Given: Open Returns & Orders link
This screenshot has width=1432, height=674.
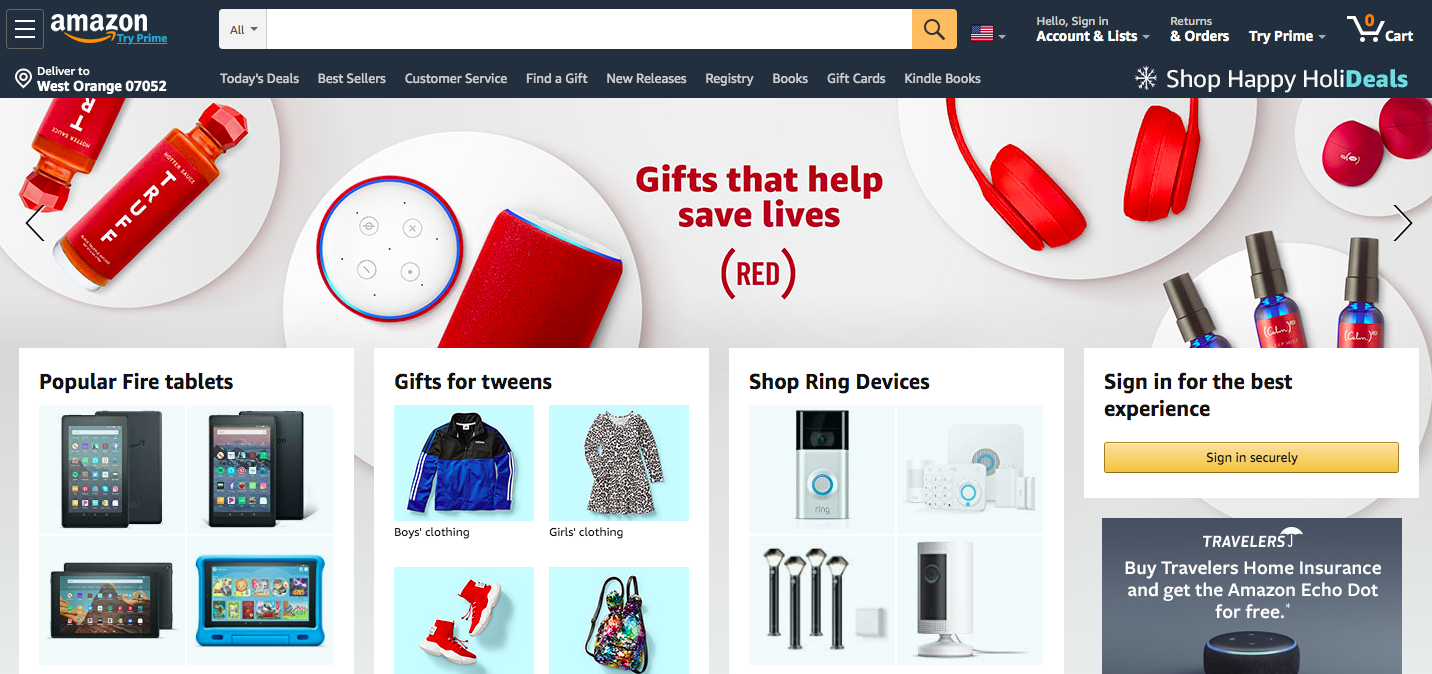Looking at the screenshot, I should click(1199, 29).
